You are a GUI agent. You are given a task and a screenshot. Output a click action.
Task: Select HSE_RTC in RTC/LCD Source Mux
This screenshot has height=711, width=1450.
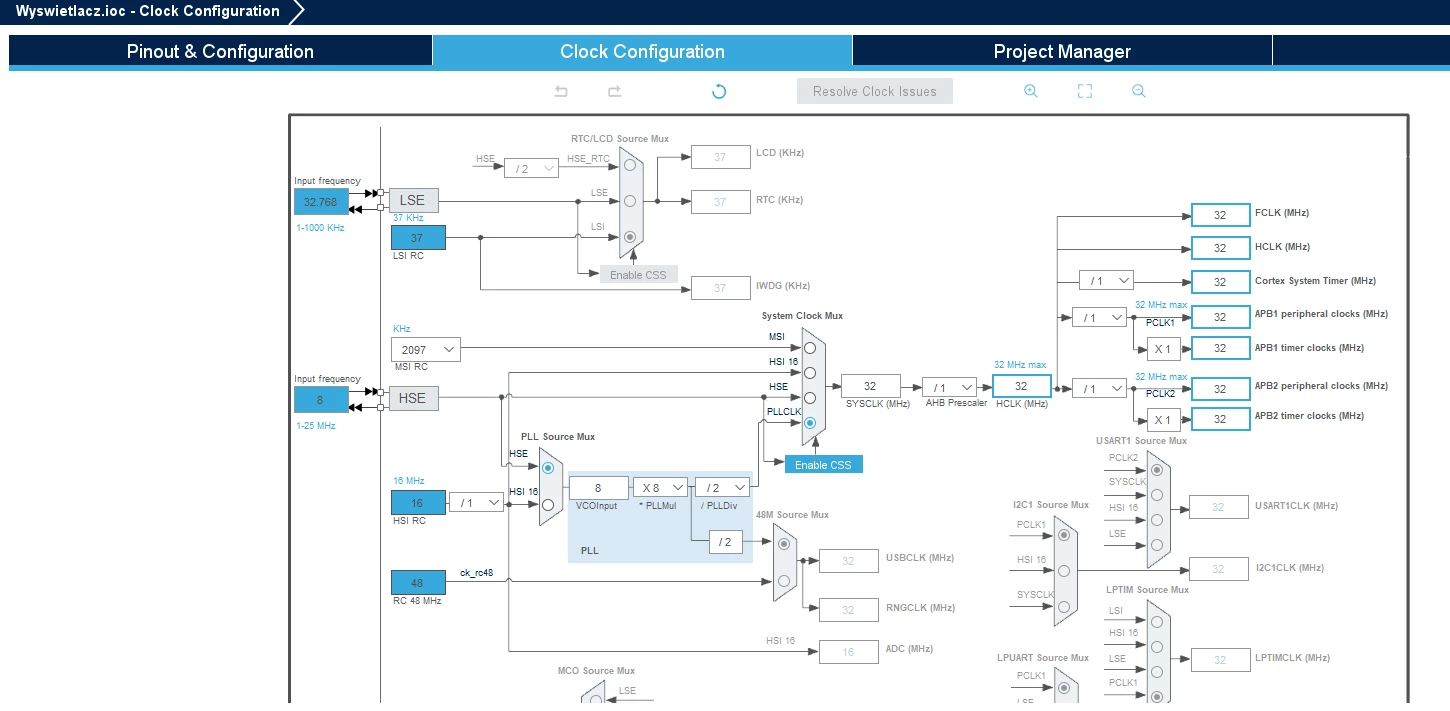tap(630, 165)
